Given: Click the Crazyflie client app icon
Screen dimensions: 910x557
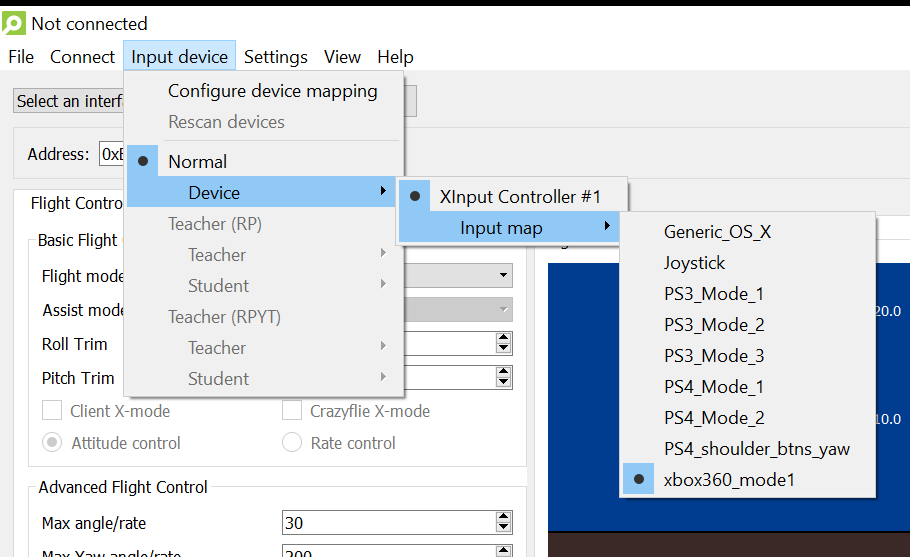Looking at the screenshot, I should point(14,23).
